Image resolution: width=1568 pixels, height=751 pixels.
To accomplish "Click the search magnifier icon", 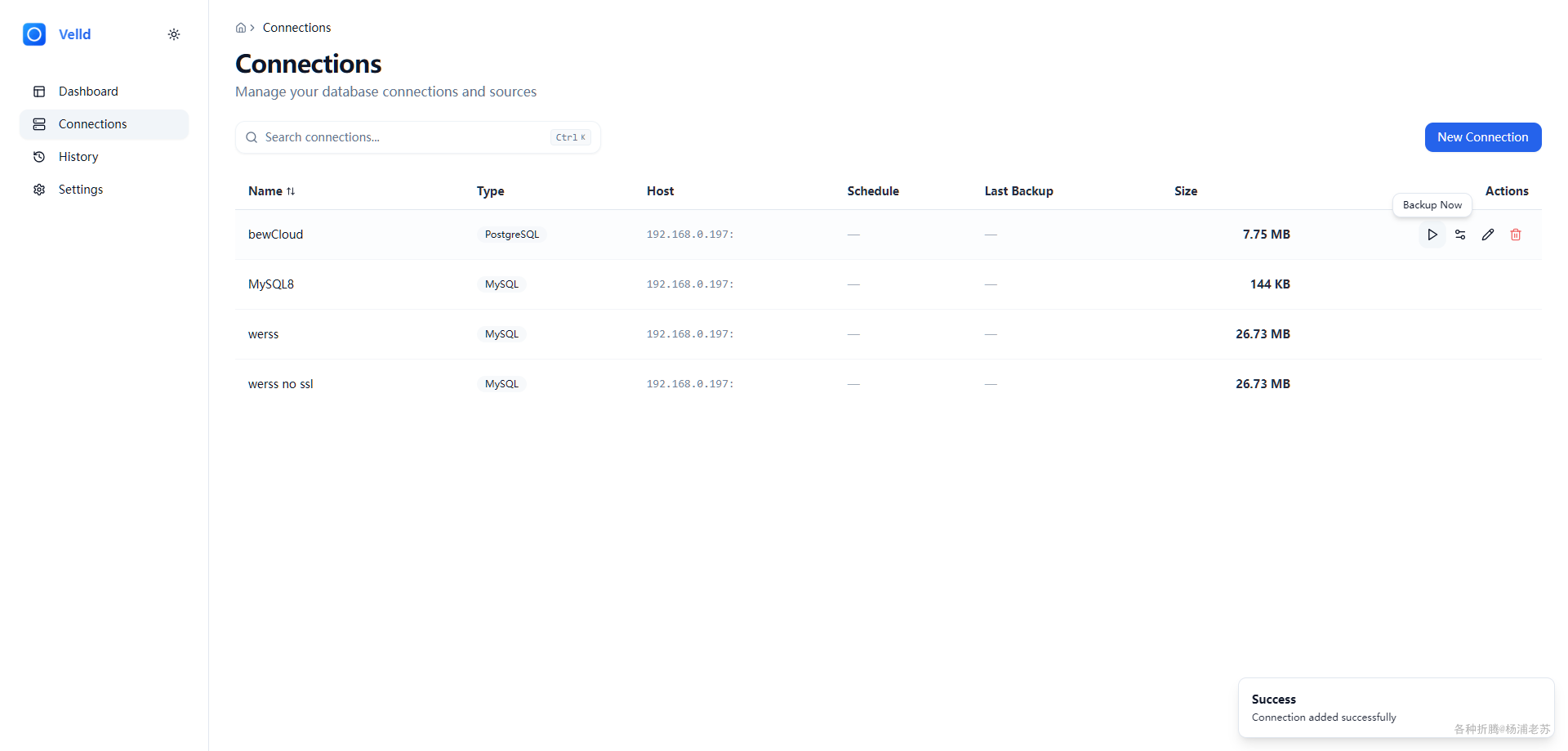I will 252,137.
